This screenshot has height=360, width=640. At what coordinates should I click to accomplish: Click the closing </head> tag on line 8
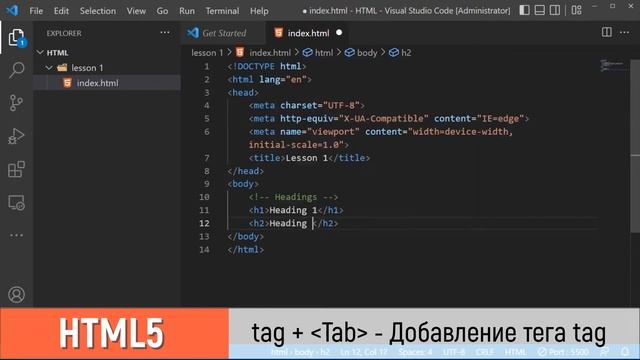[x=246, y=171]
